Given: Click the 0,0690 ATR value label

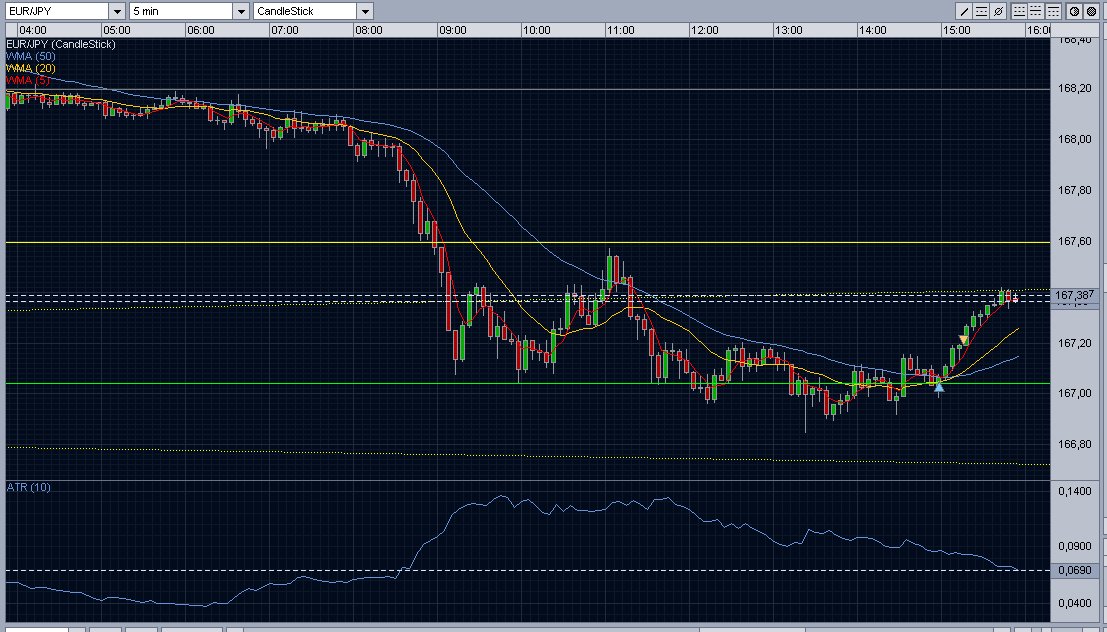Looking at the screenshot, I should [x=1077, y=570].
